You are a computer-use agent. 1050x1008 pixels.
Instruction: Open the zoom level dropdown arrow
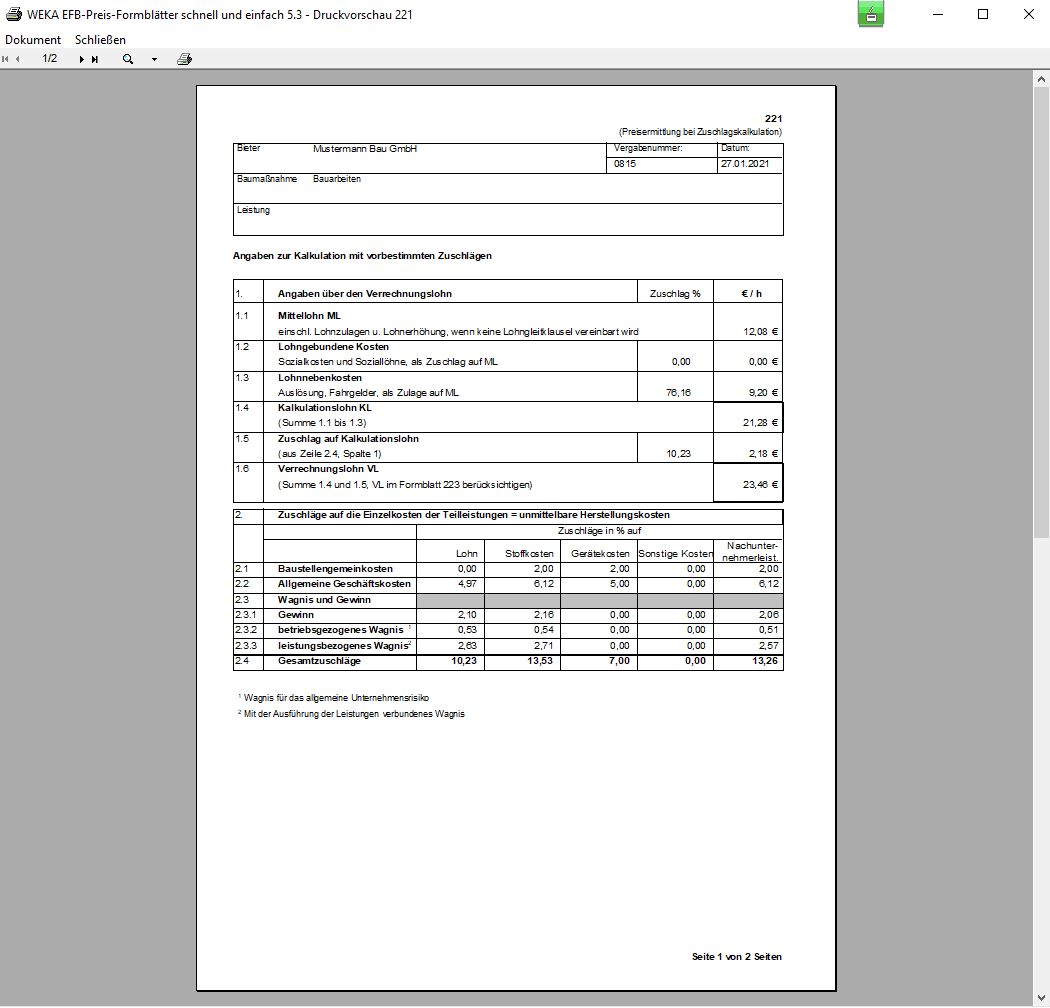[x=154, y=59]
